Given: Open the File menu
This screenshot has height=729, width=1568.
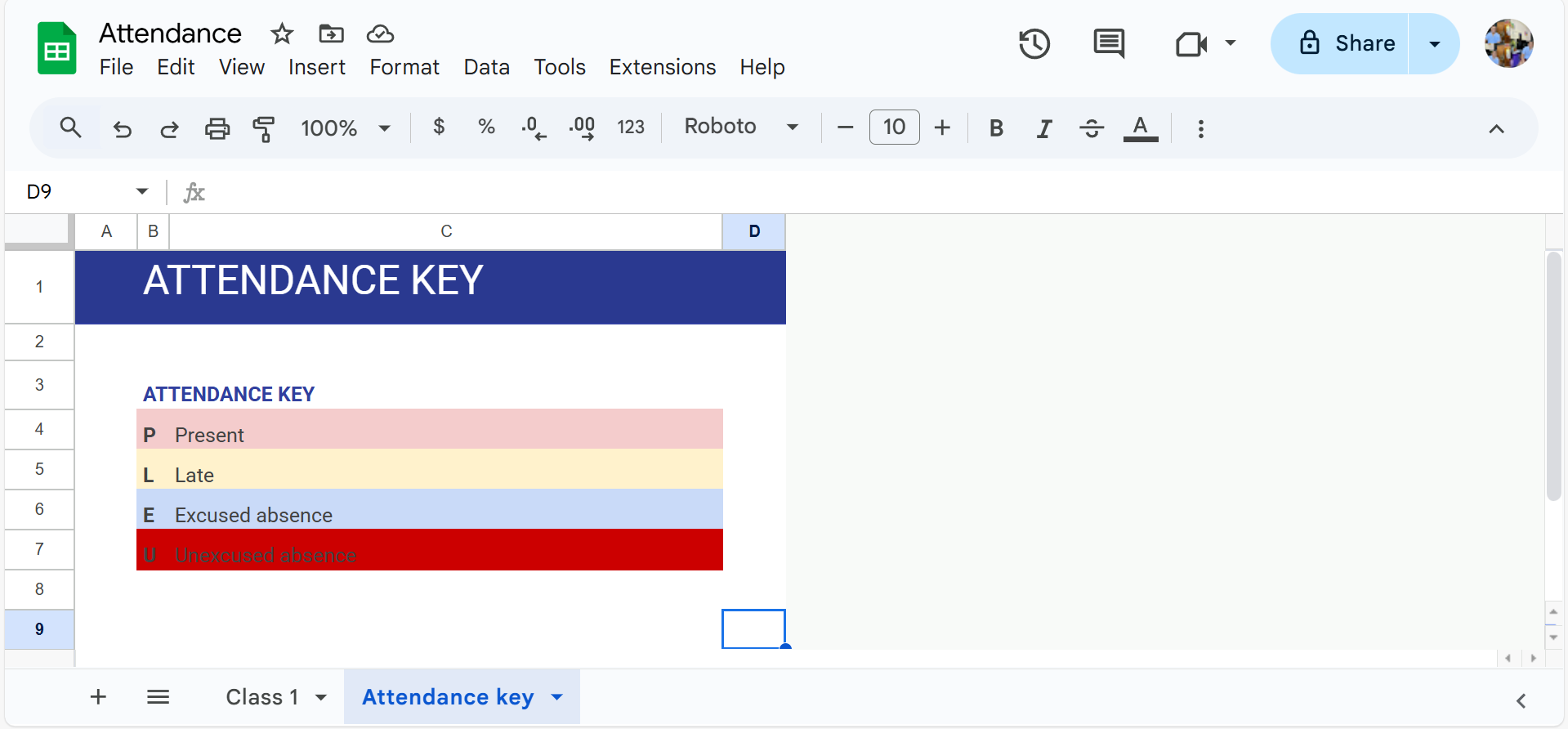Looking at the screenshot, I should 116,67.
